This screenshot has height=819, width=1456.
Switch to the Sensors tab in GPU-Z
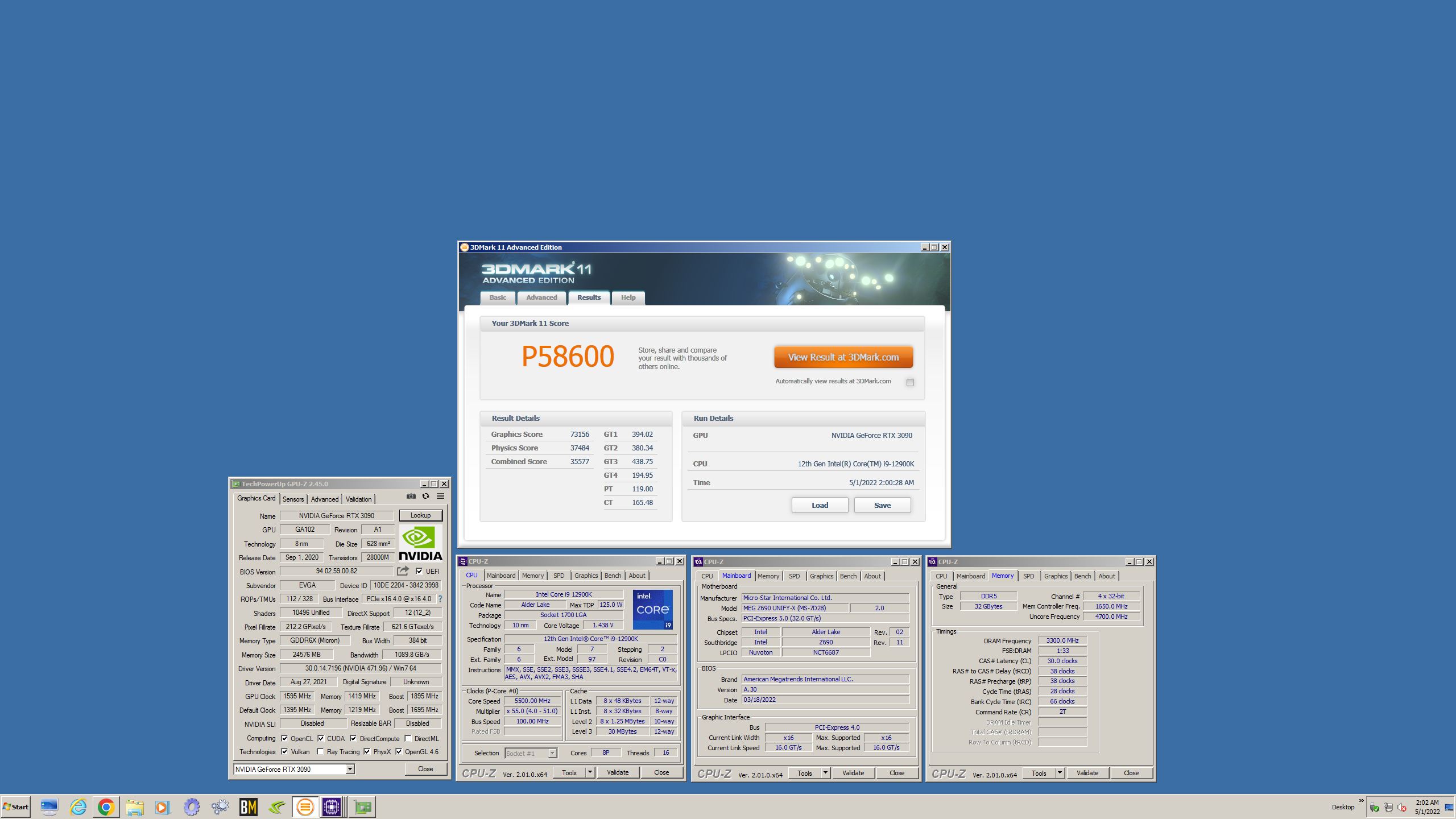(x=293, y=499)
